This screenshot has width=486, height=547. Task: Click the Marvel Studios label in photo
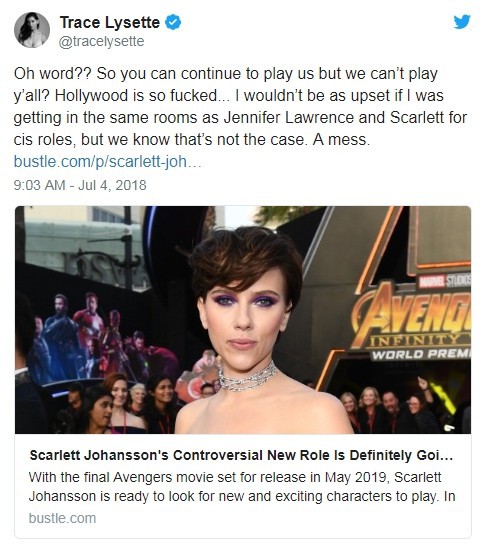444,280
